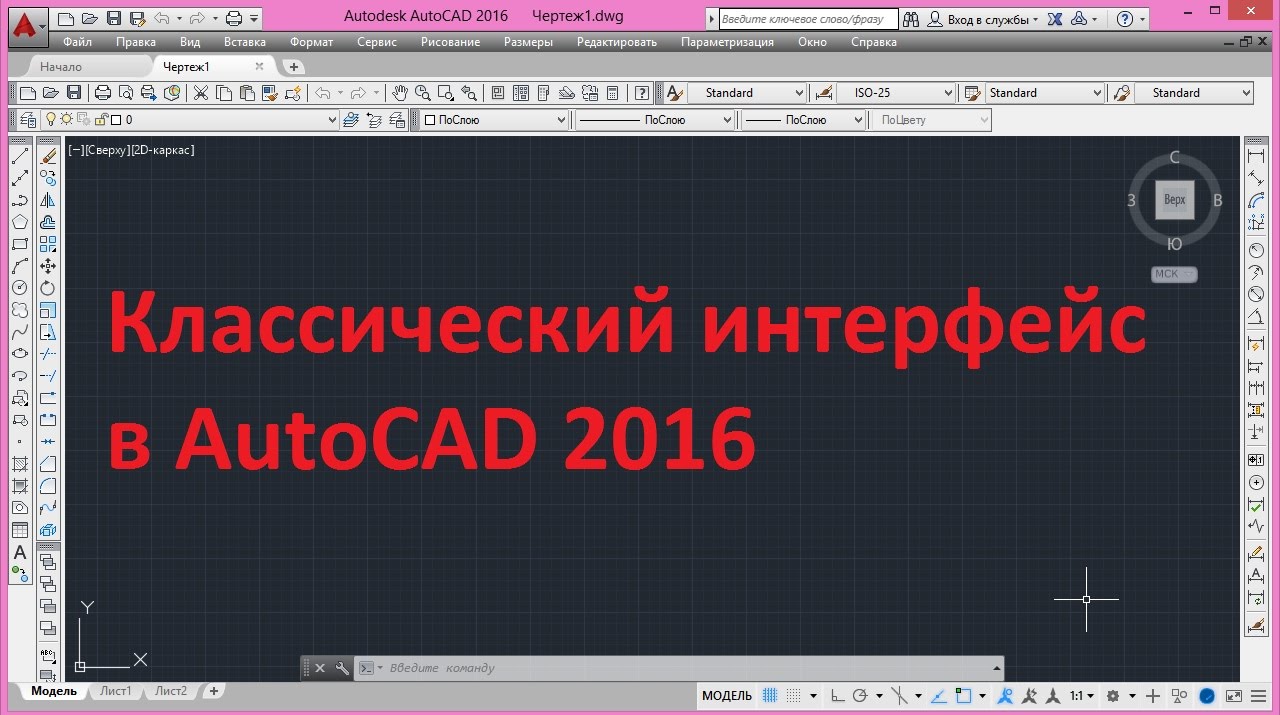Toggle 2D object snap in status bar
Screen dimensions: 1280x715
(963, 696)
